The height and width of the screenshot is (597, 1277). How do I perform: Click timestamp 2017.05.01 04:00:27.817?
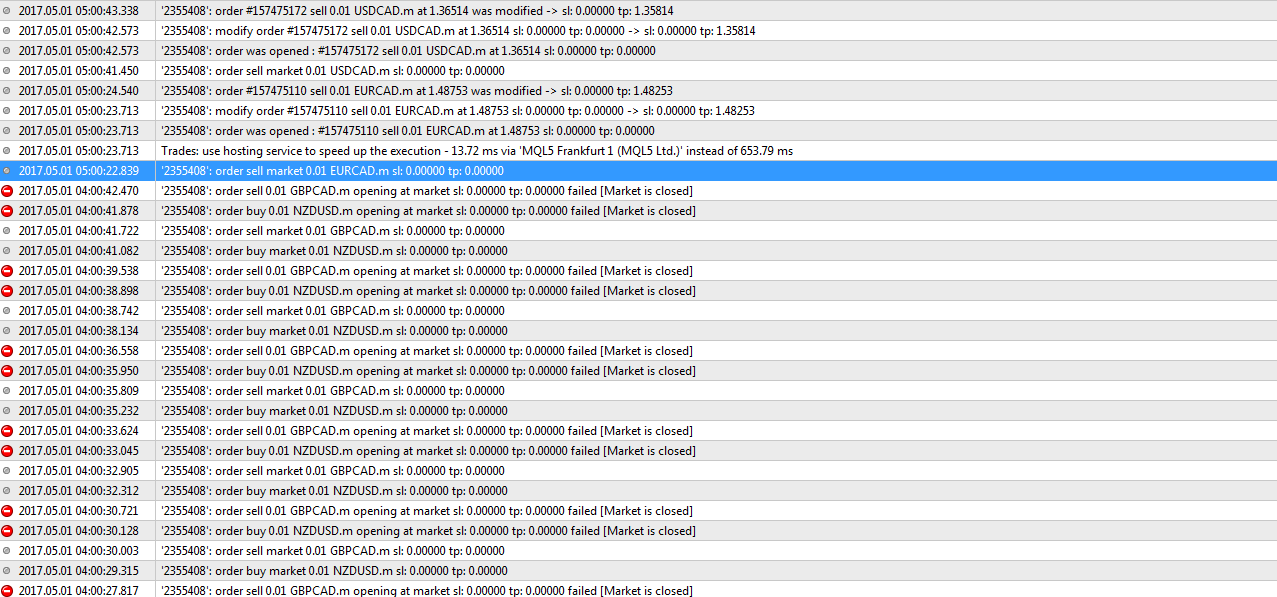(x=79, y=590)
